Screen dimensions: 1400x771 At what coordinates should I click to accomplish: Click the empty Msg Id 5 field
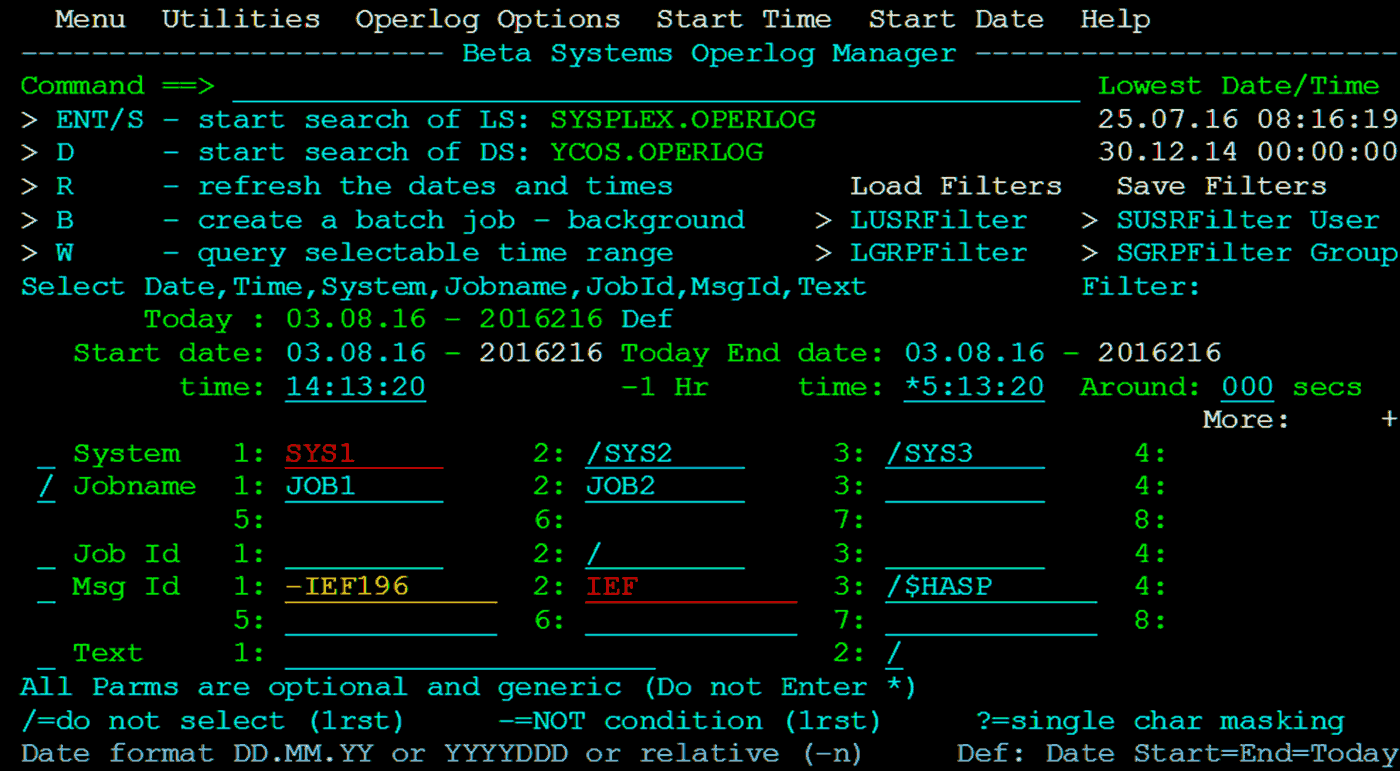391,621
